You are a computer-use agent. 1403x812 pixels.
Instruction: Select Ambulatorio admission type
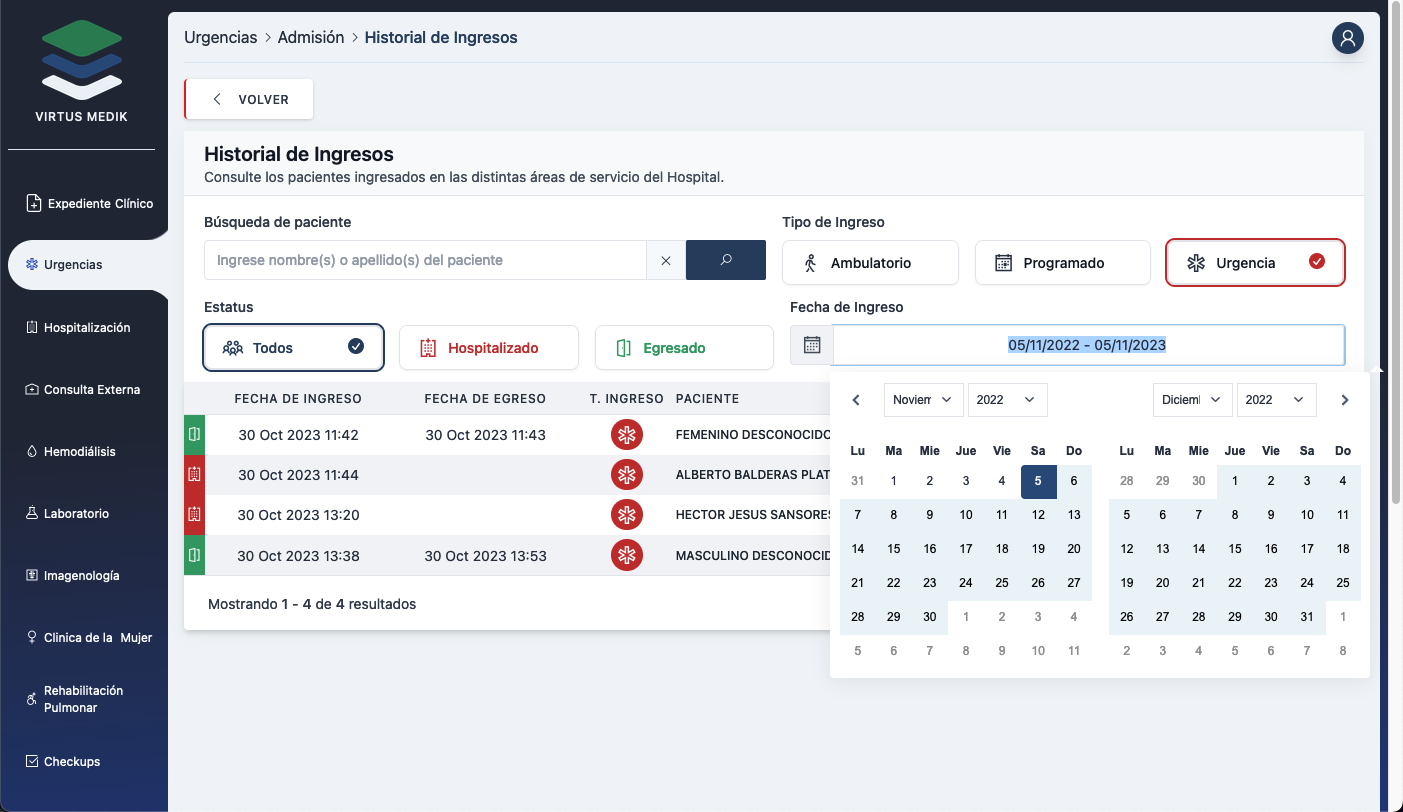pyautogui.click(x=870, y=263)
